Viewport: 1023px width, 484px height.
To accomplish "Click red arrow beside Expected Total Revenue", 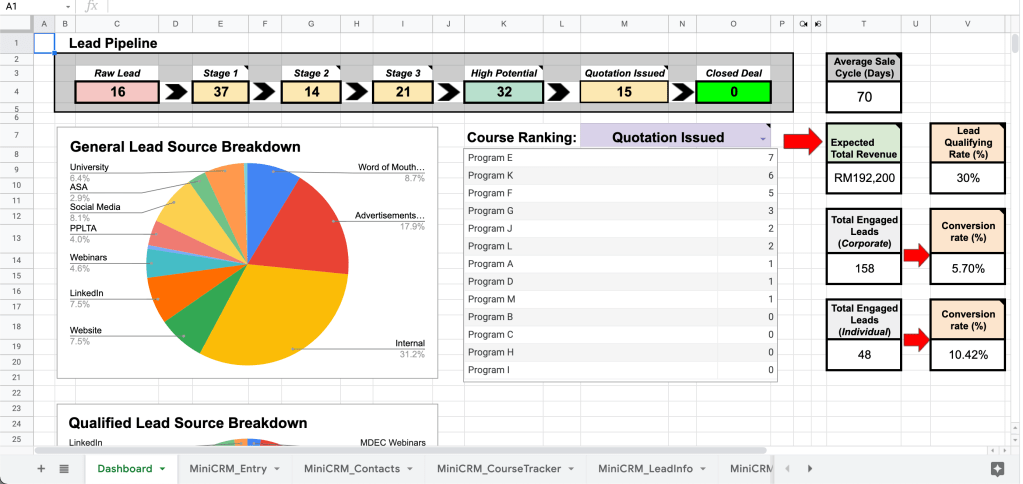I will pyautogui.click(x=802, y=142).
